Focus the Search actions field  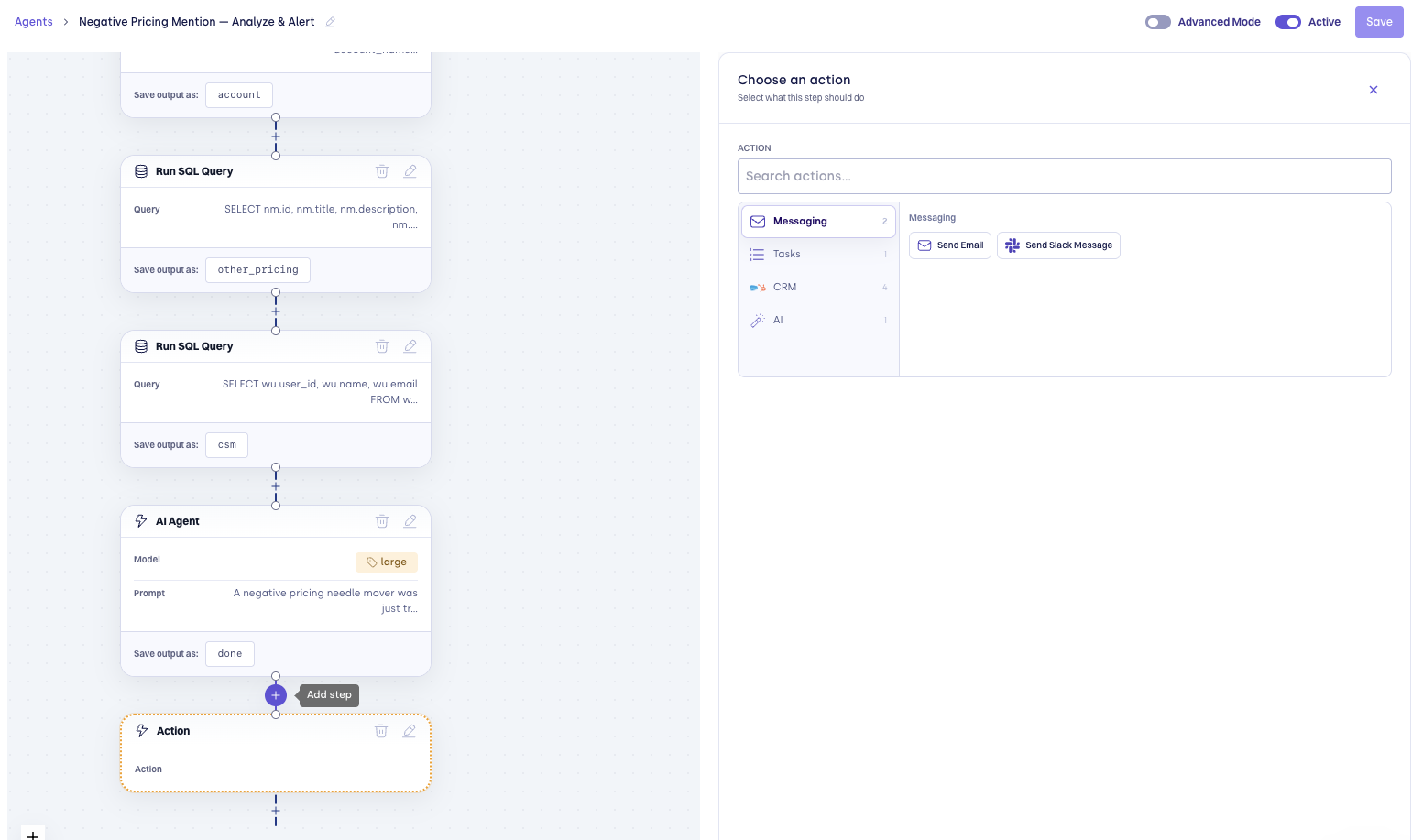[x=1065, y=176]
